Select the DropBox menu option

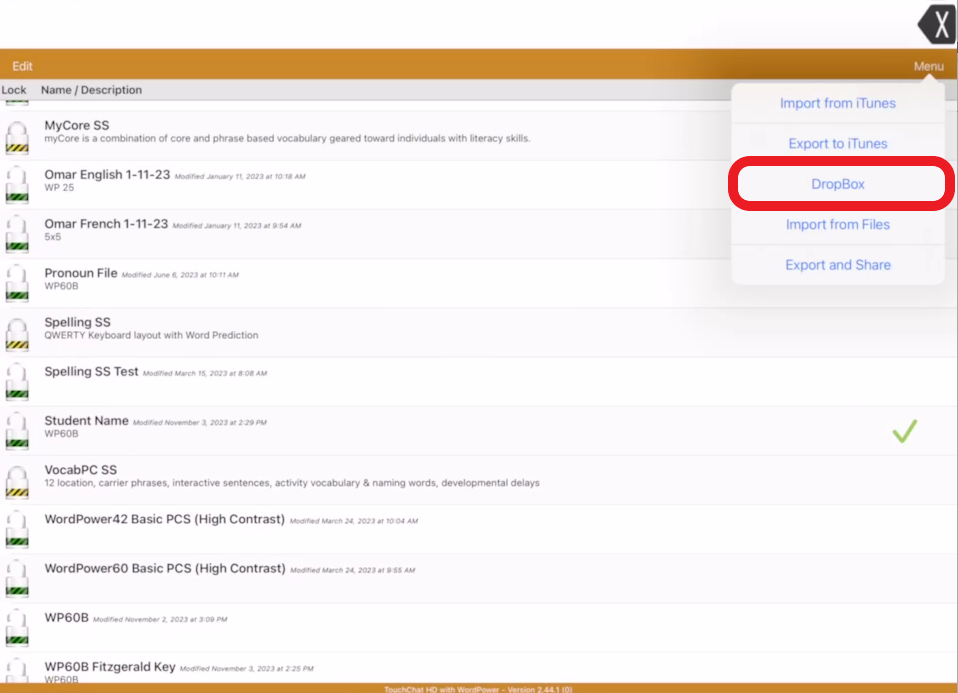pyautogui.click(x=838, y=184)
